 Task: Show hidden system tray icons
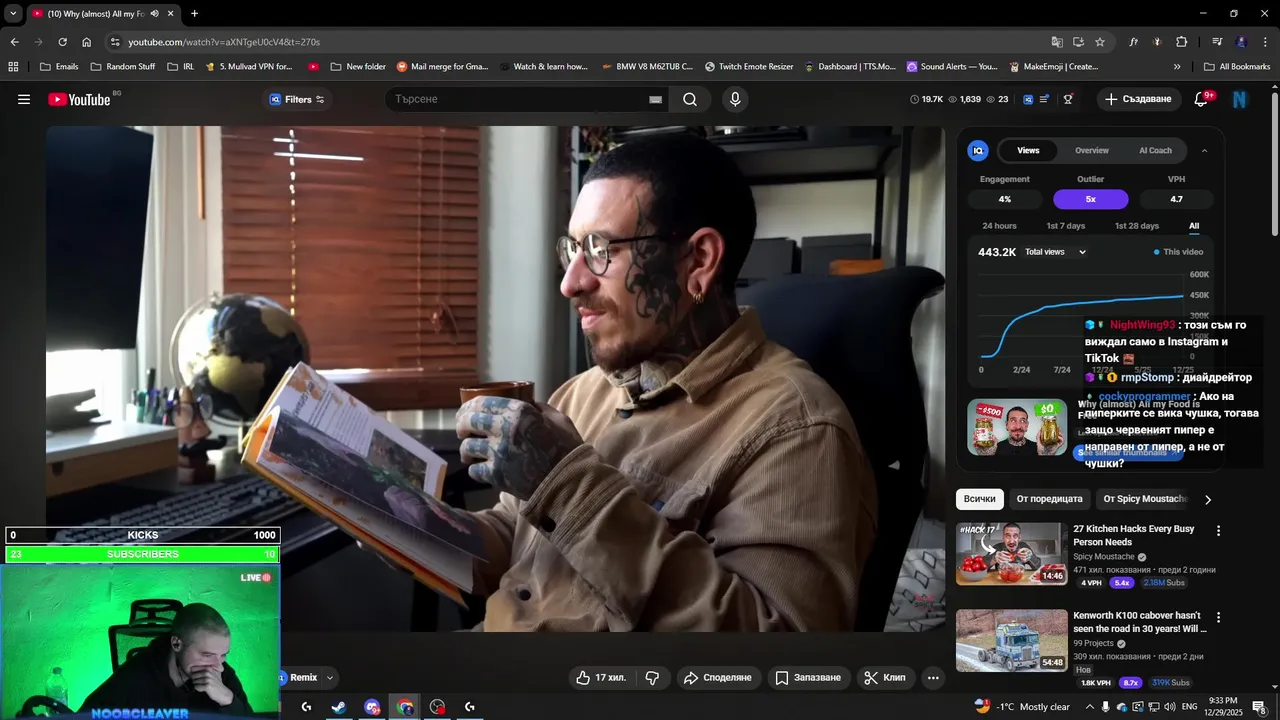(x=1090, y=707)
